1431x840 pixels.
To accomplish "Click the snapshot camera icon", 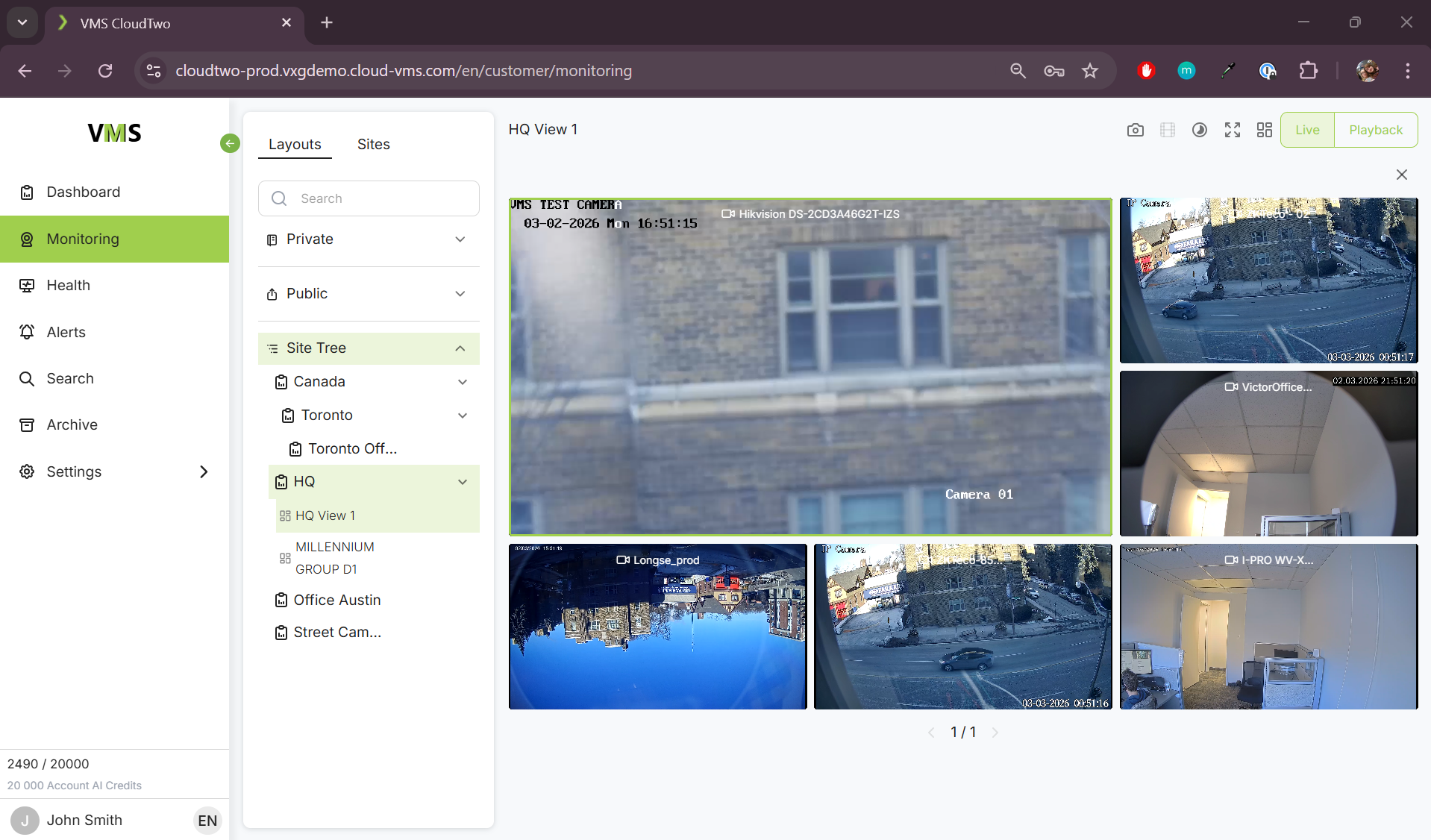I will [x=1135, y=130].
